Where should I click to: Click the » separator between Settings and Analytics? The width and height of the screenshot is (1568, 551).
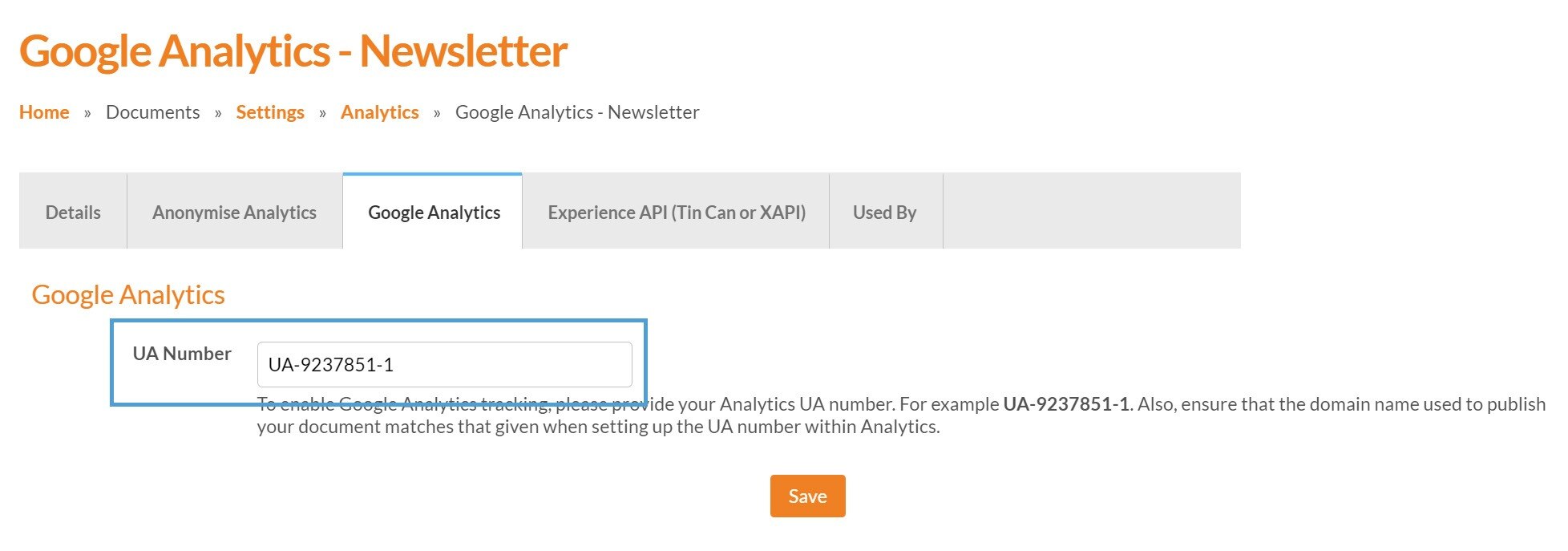[x=322, y=113]
